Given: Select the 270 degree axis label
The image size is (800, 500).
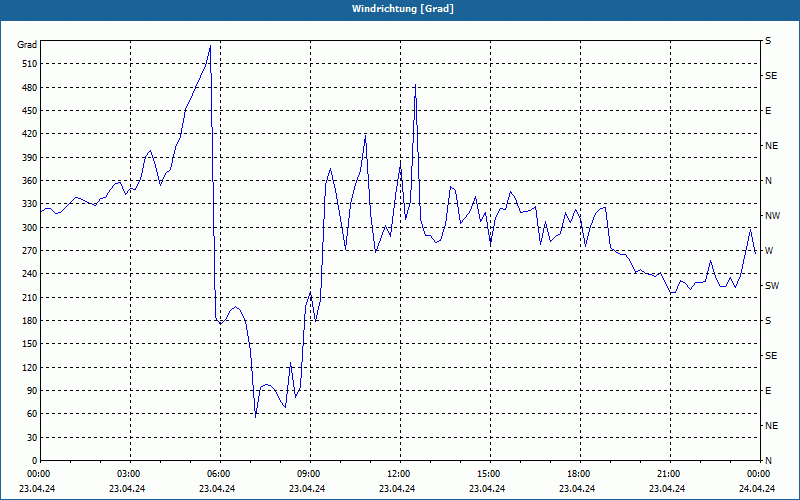Looking at the screenshot, I should 30,251.
